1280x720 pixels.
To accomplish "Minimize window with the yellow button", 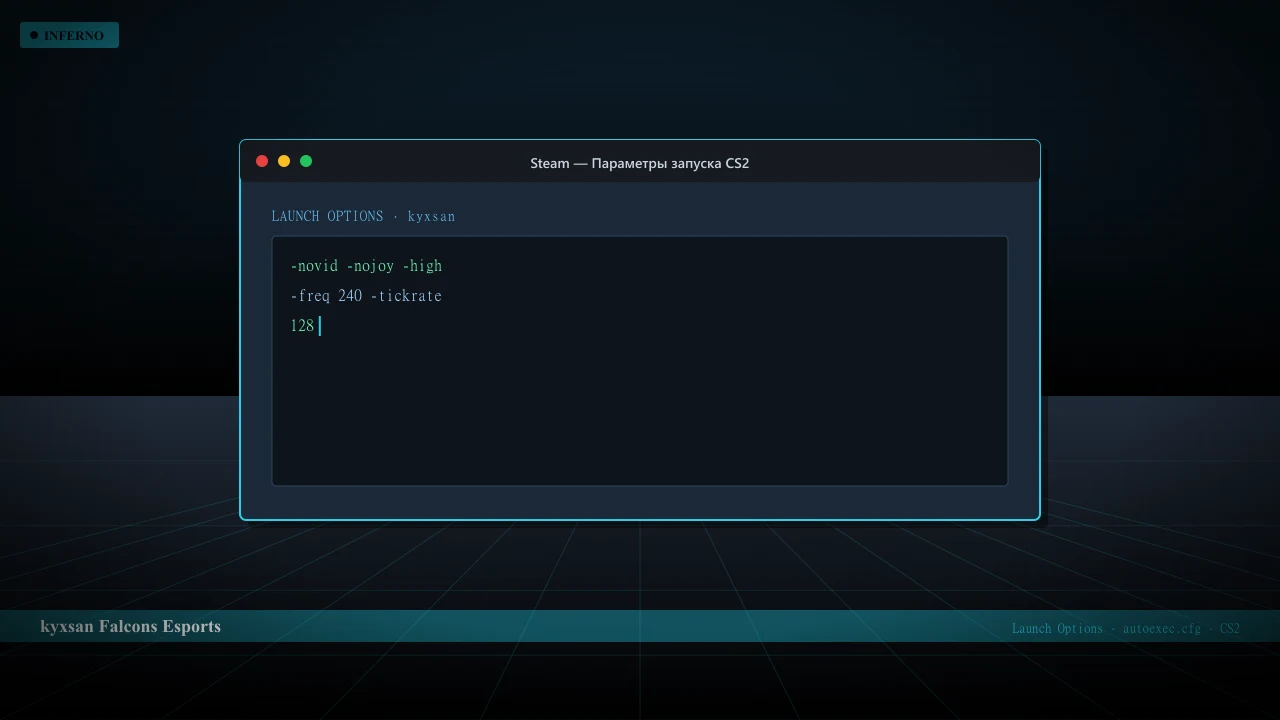I will coord(284,161).
